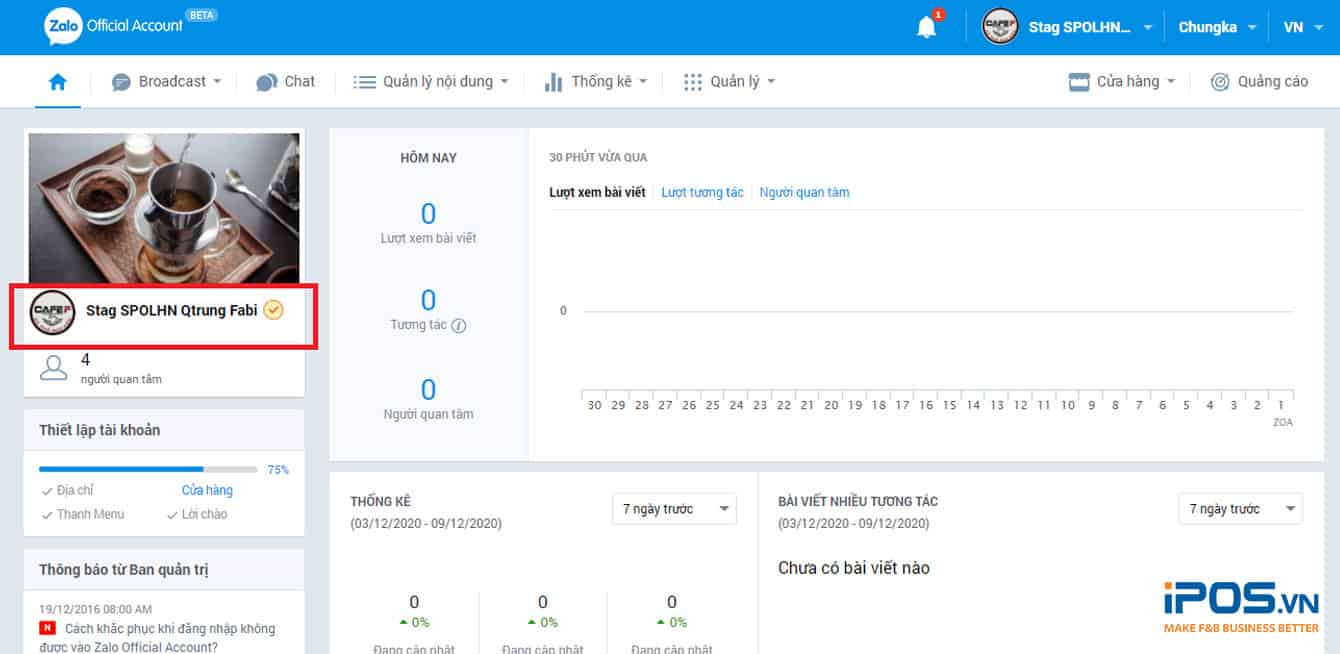Click the Cửa hàng storefront icon

(1078, 81)
